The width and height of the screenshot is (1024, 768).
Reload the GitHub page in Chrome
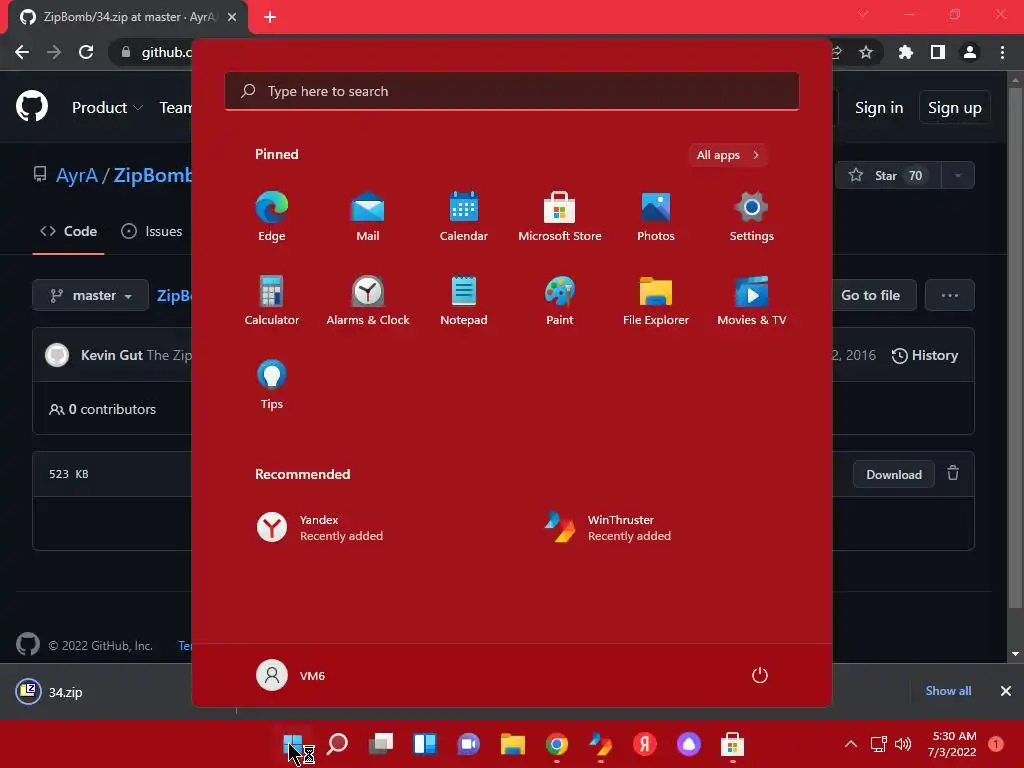pos(86,52)
